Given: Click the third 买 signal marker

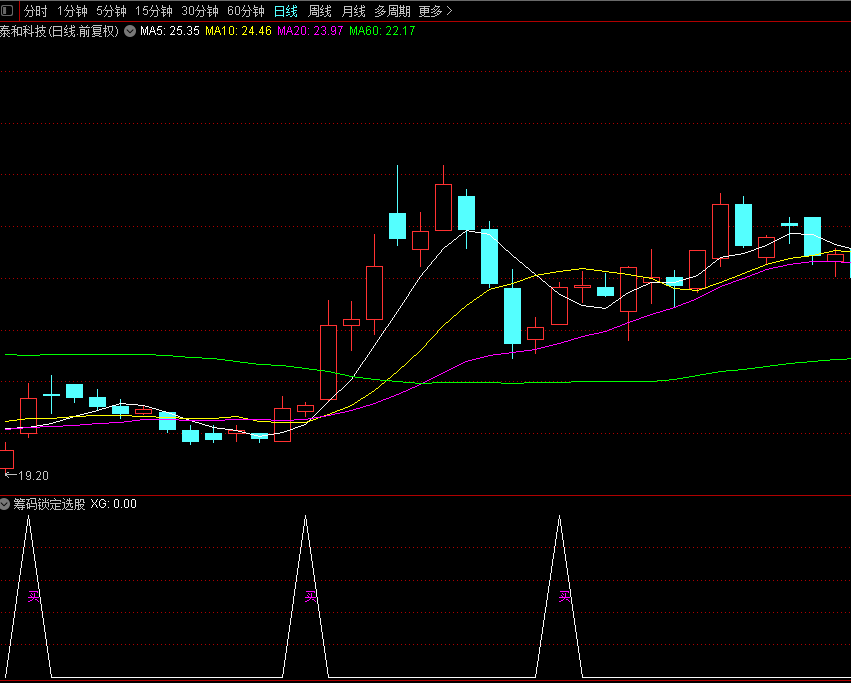Looking at the screenshot, I should tap(564, 597).
